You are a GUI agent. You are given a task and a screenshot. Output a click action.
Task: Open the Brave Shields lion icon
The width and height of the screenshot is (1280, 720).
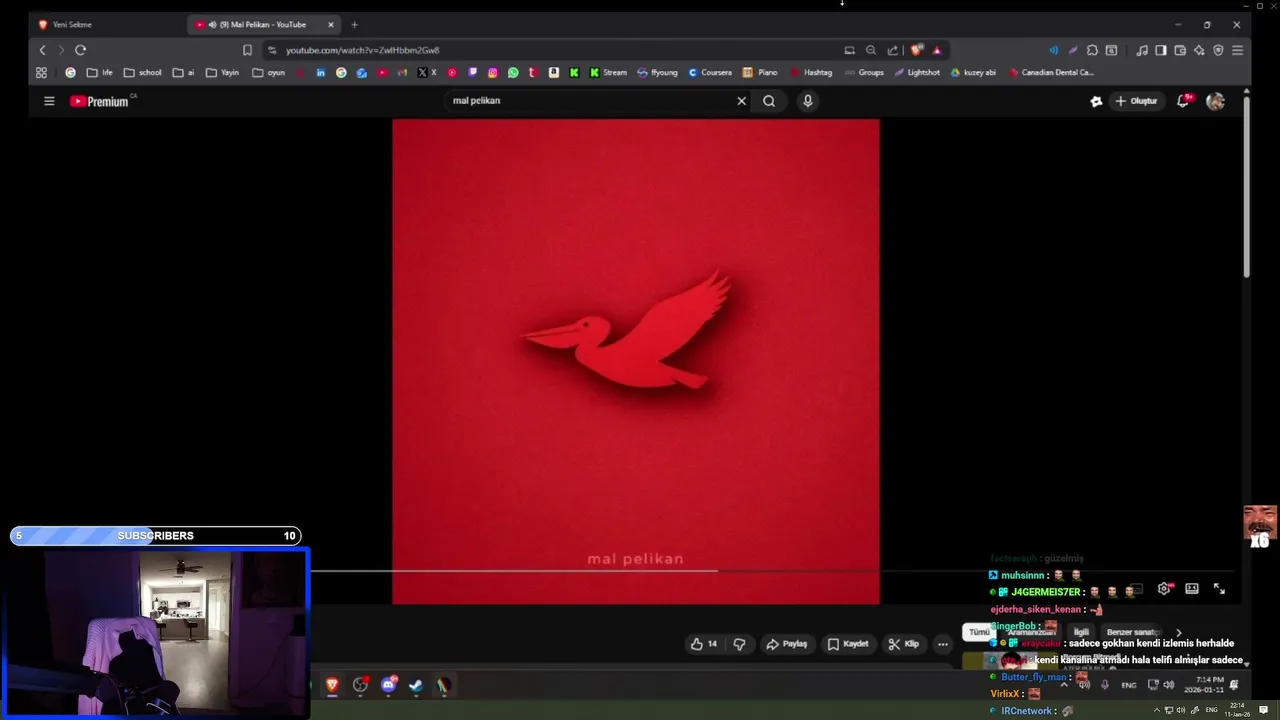coord(917,50)
